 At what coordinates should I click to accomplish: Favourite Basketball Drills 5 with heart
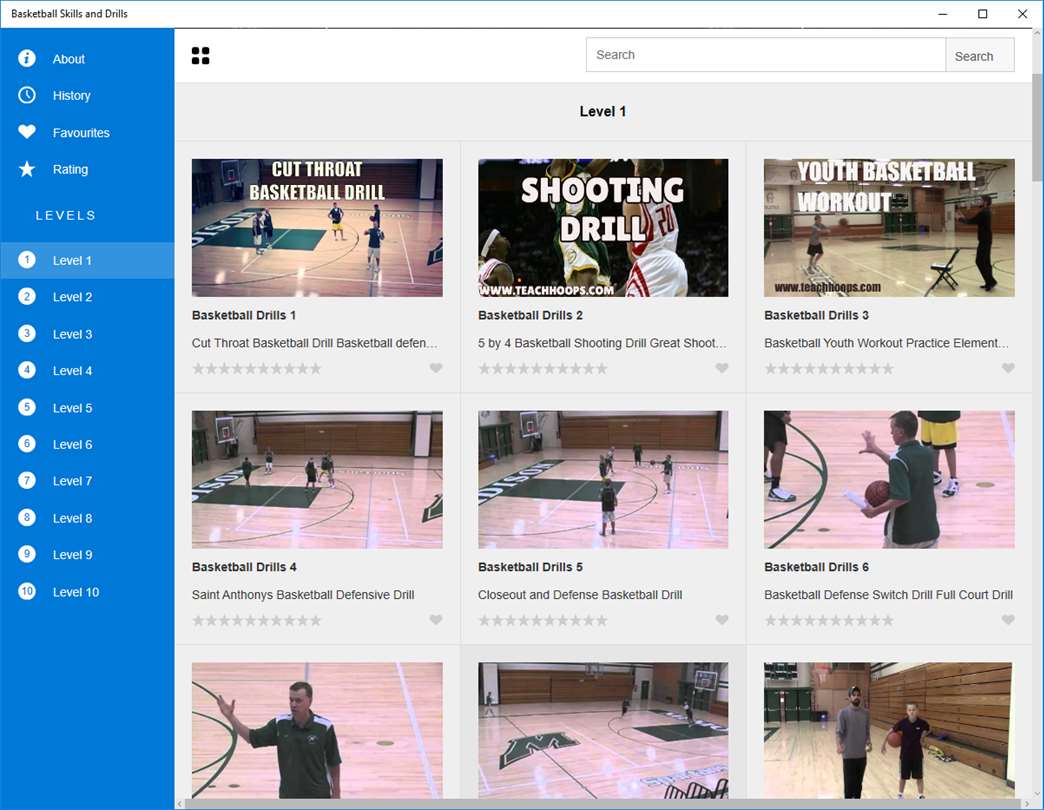point(722,620)
